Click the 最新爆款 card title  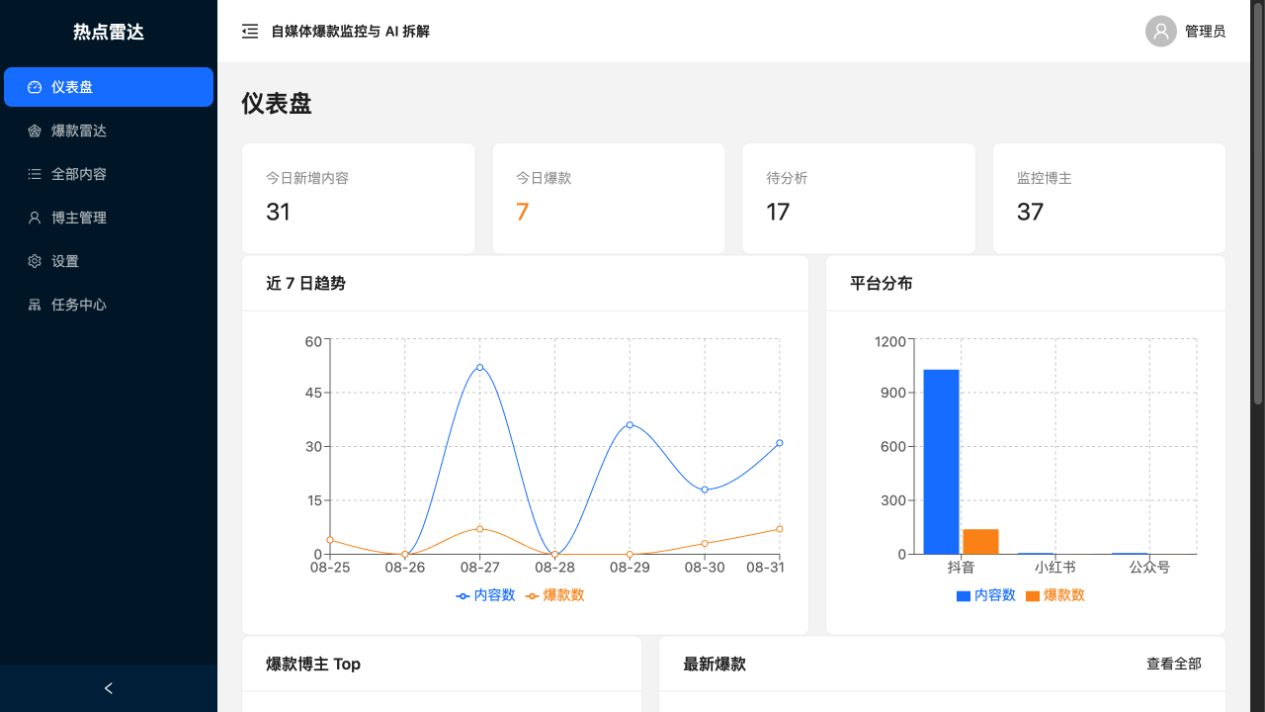[x=714, y=664]
